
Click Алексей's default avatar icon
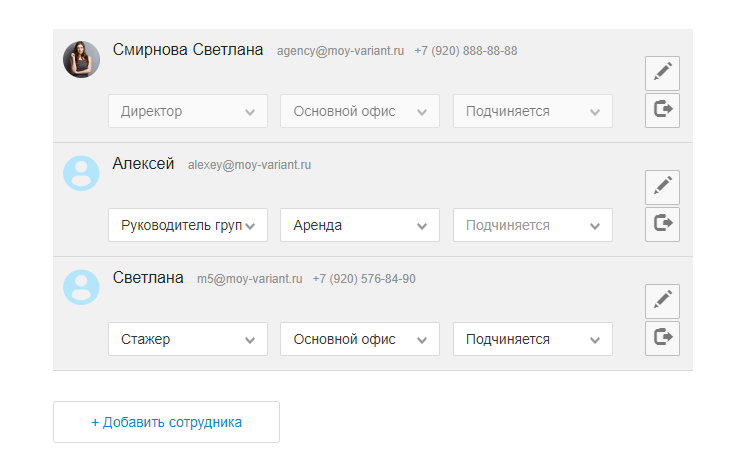81,174
